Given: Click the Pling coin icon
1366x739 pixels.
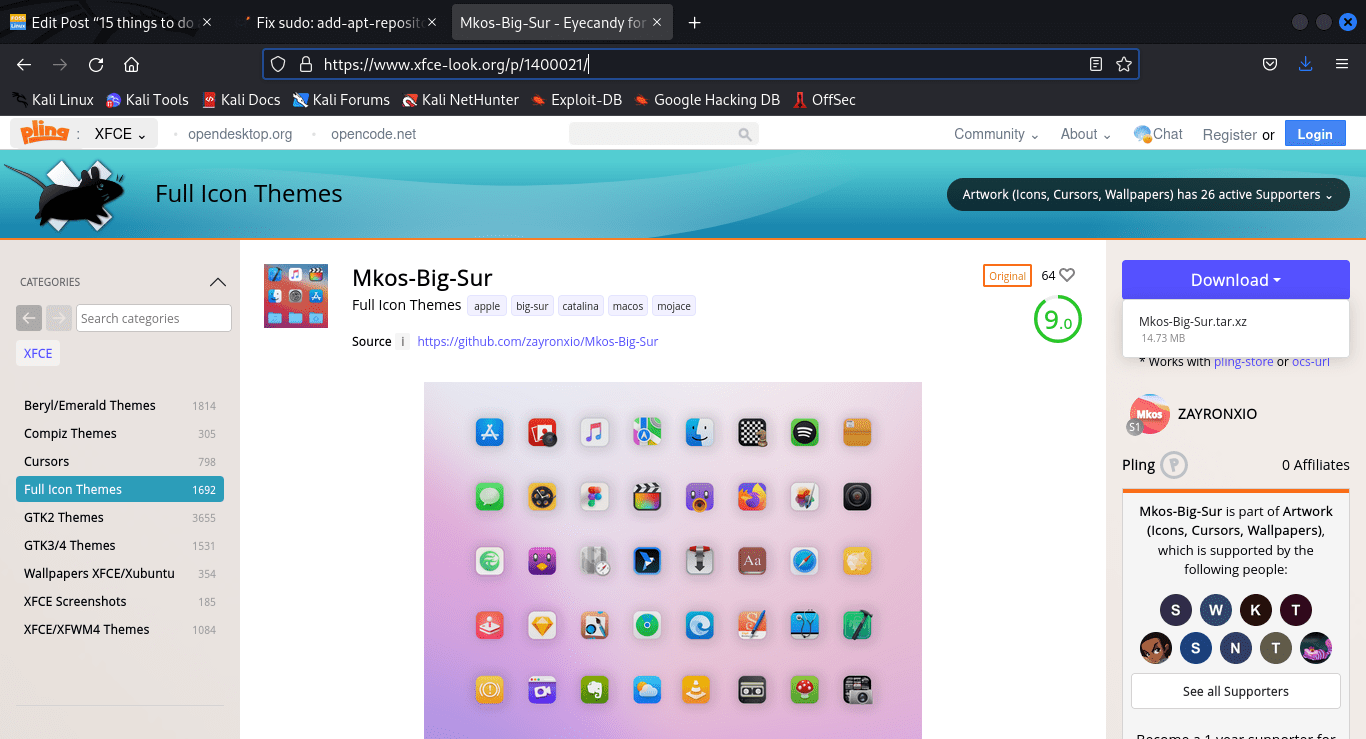Looking at the screenshot, I should tap(1175, 465).
